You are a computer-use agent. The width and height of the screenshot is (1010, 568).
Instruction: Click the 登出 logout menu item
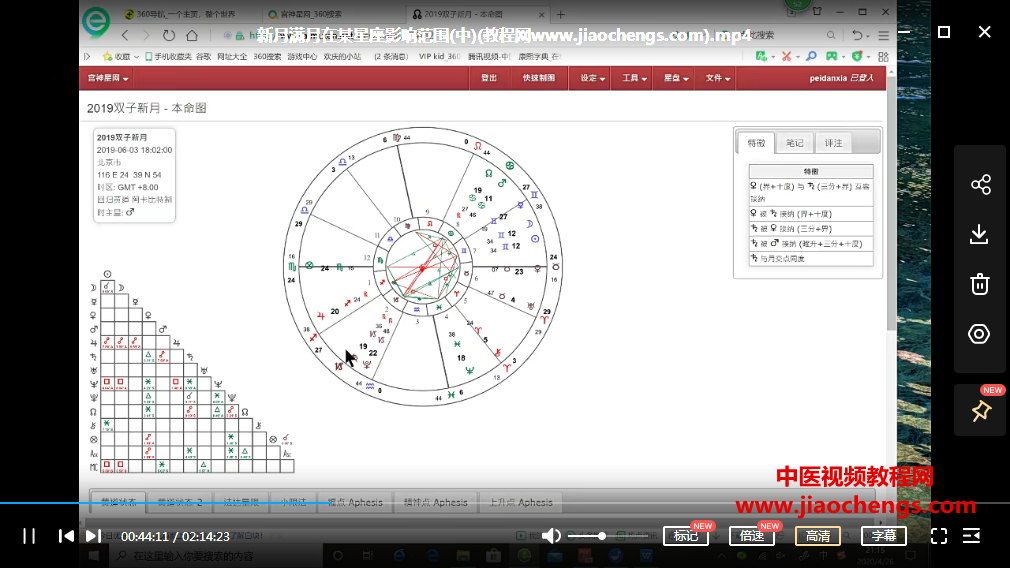pyautogui.click(x=489, y=78)
